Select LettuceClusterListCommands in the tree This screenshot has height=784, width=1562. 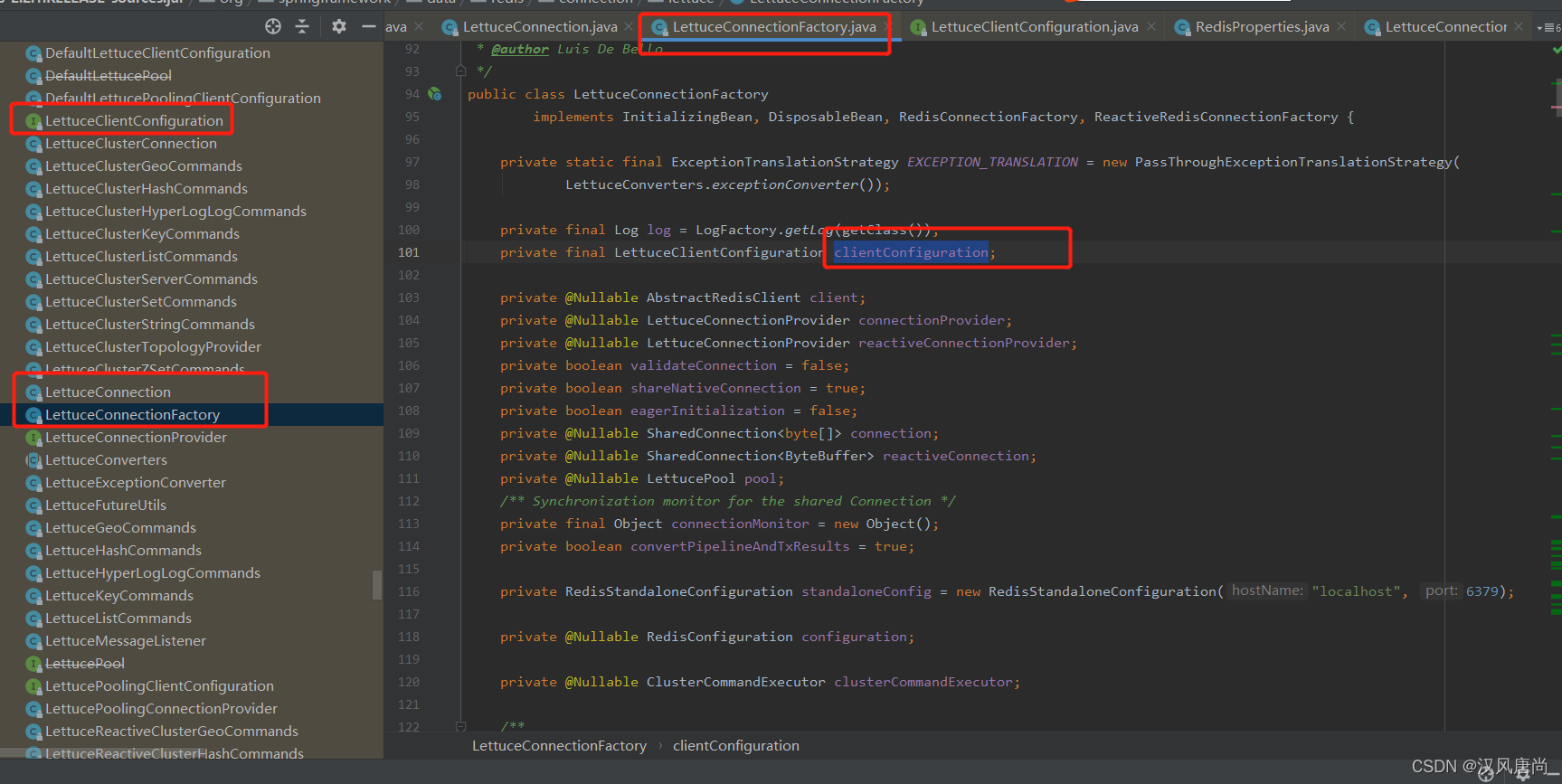[x=141, y=257]
